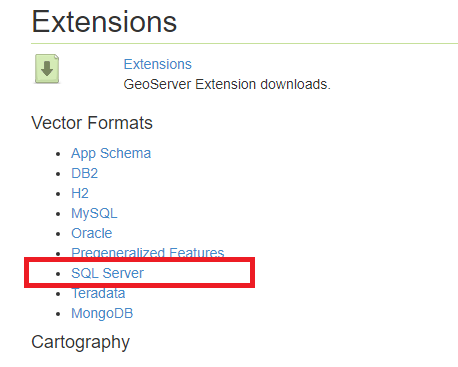Click the large Extensions page heading

104,22
